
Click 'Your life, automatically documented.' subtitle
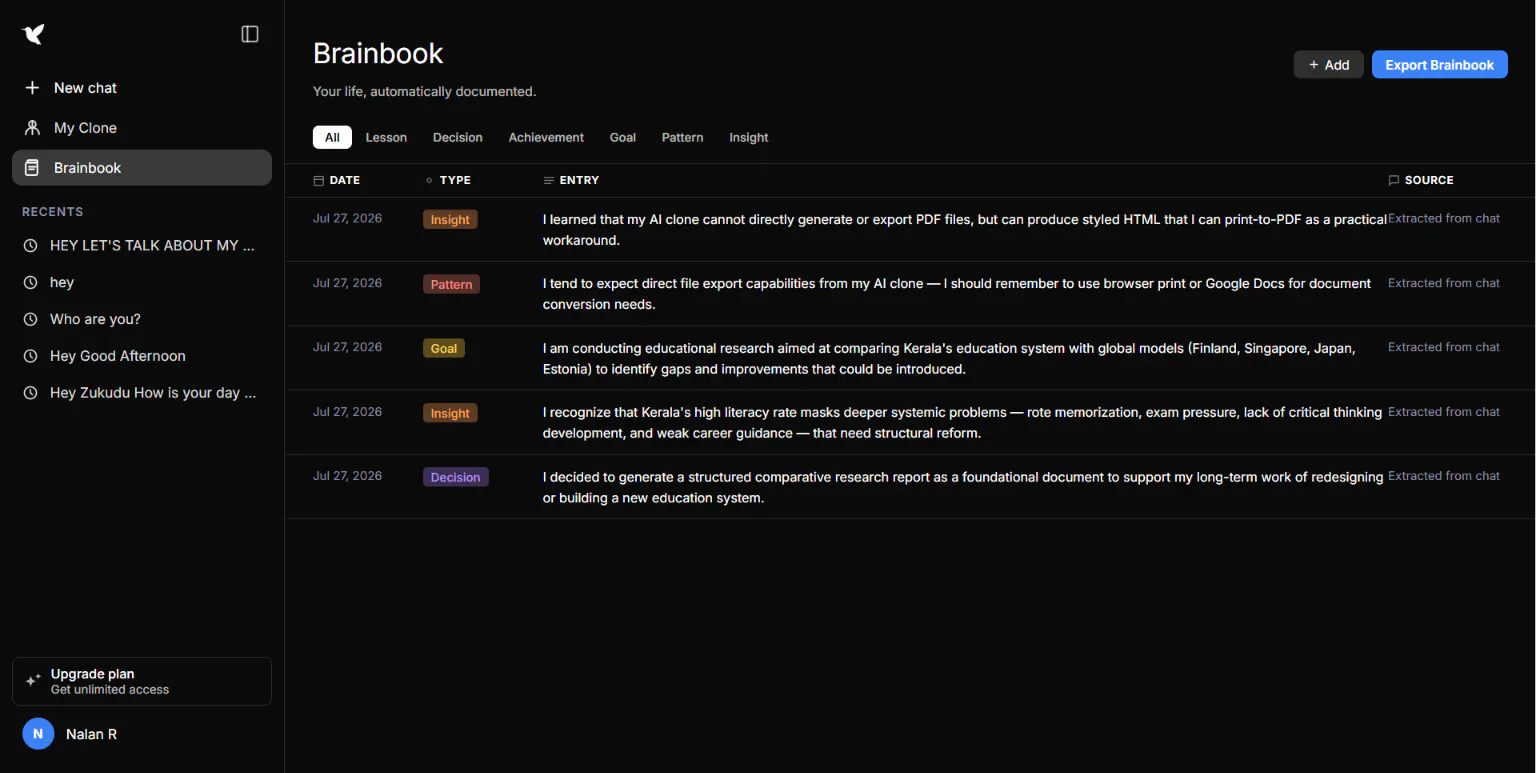[x=424, y=92]
